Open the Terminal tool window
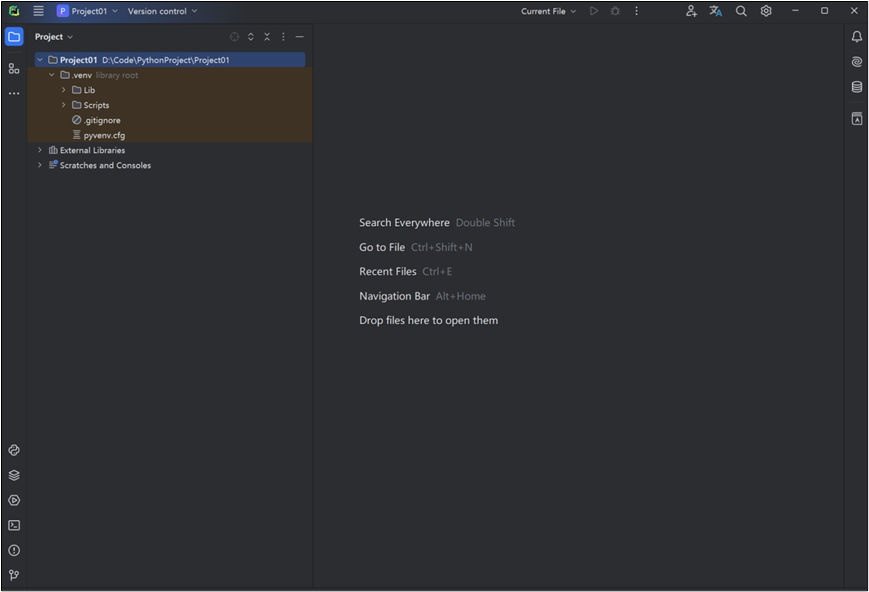869x592 pixels. pos(14,525)
